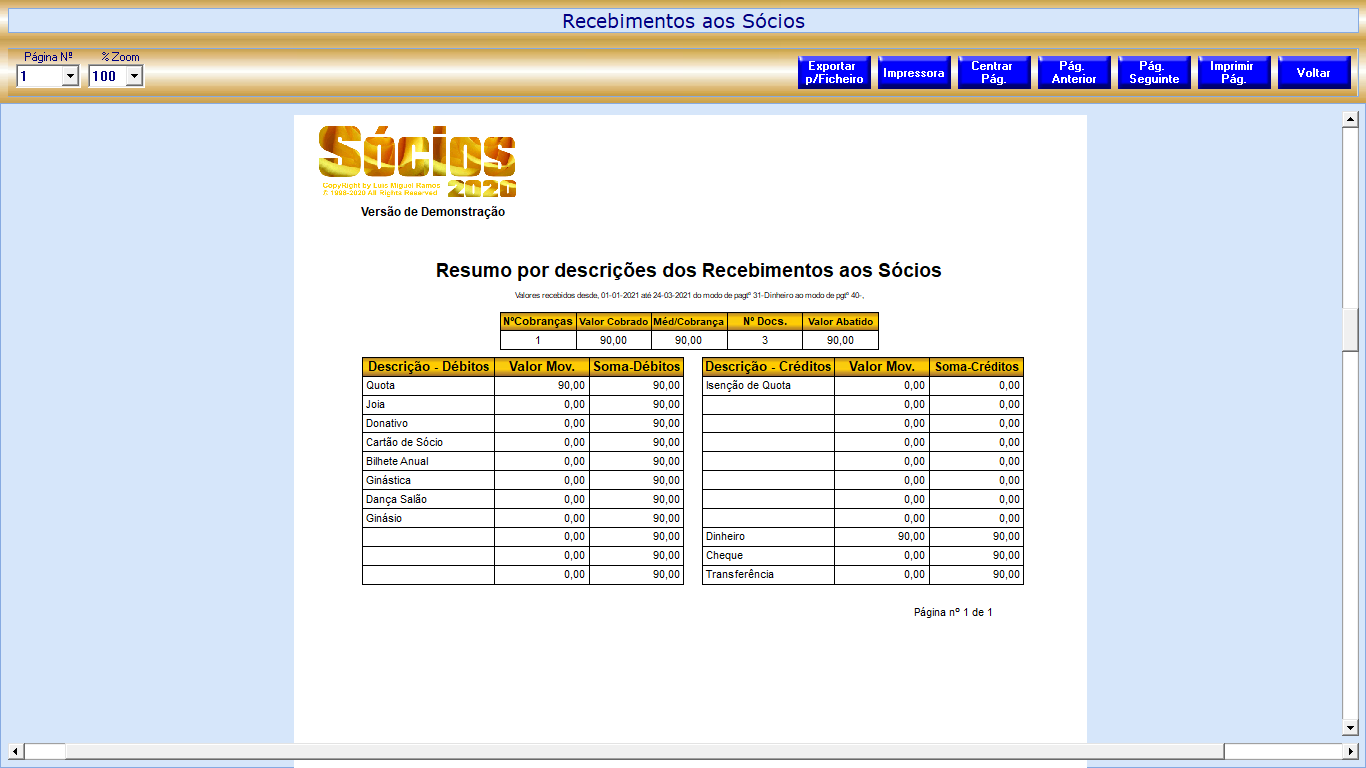Click the Página Nº value field

tap(38, 76)
